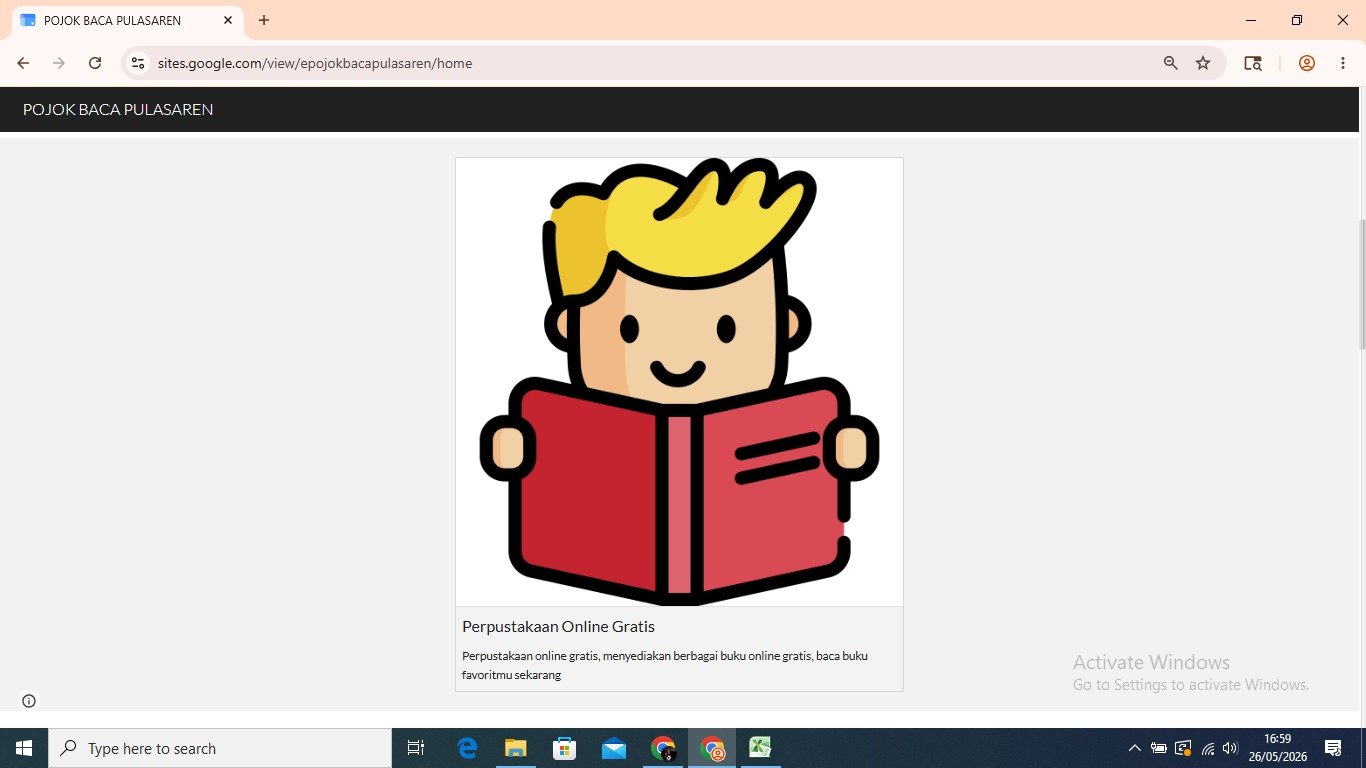The image size is (1366, 768).
Task: Bookmark this page with star icon
Action: (x=1203, y=63)
